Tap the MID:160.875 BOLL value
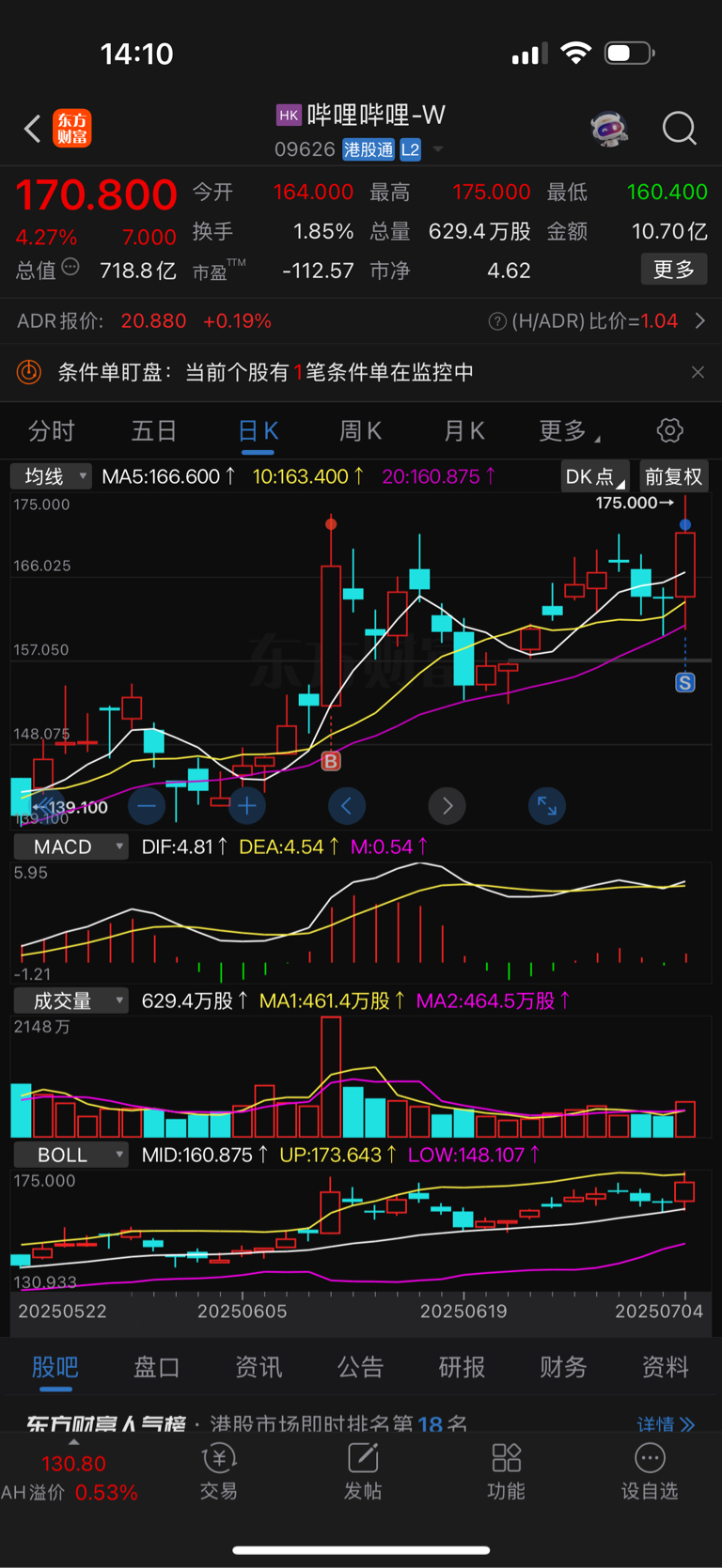The image size is (722, 1568). coord(205,1155)
